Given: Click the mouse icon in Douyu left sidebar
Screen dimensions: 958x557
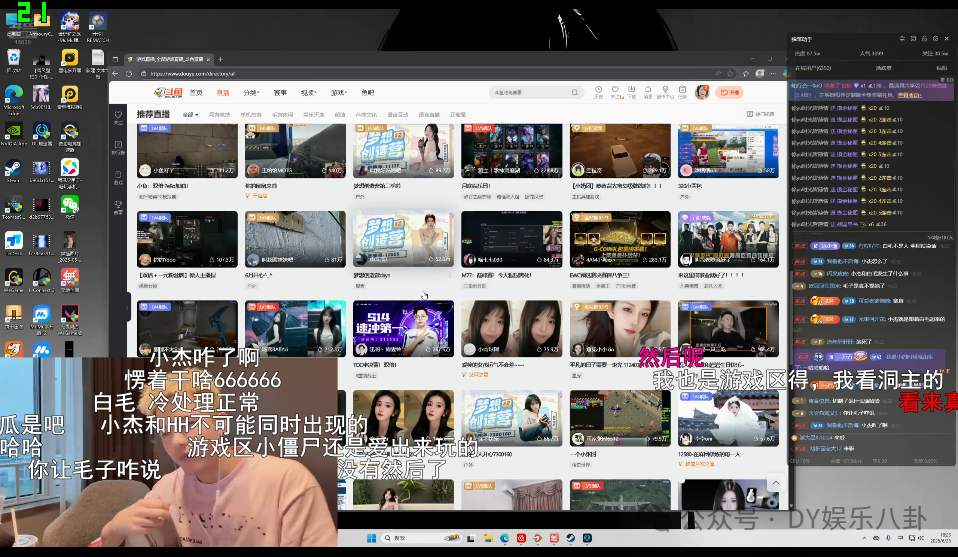Looking at the screenshot, I should click(x=119, y=175).
